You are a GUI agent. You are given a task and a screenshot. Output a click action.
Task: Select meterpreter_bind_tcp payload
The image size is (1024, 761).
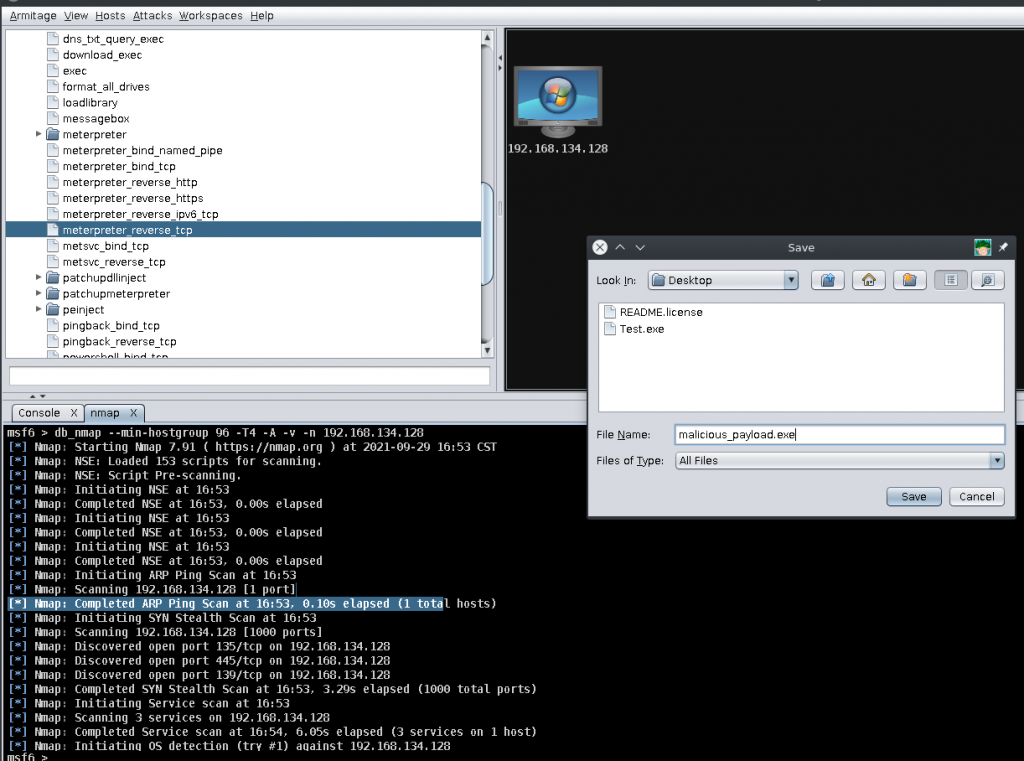(119, 166)
